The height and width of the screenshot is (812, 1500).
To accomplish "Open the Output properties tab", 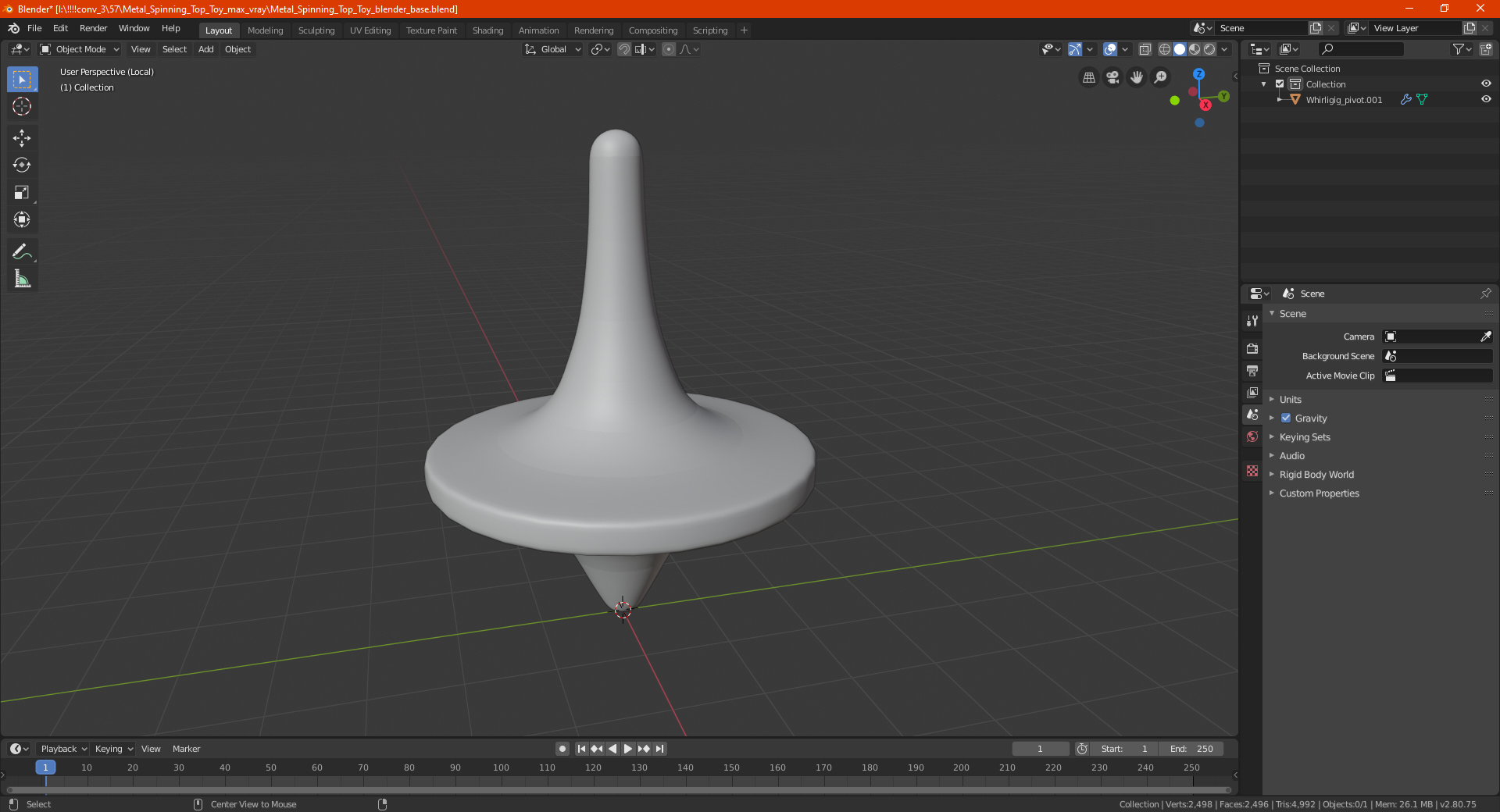I will pos(1252,370).
